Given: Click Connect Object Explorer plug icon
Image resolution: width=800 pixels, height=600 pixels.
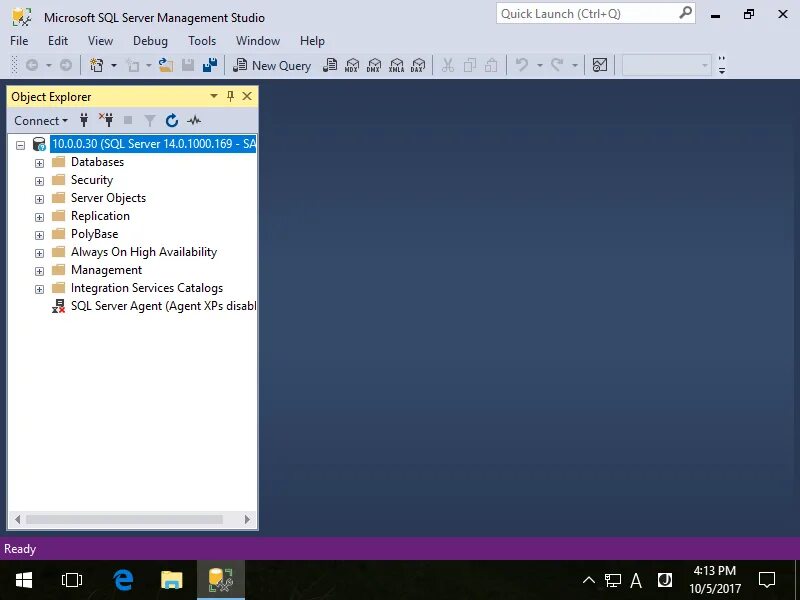Looking at the screenshot, I should pos(84,120).
